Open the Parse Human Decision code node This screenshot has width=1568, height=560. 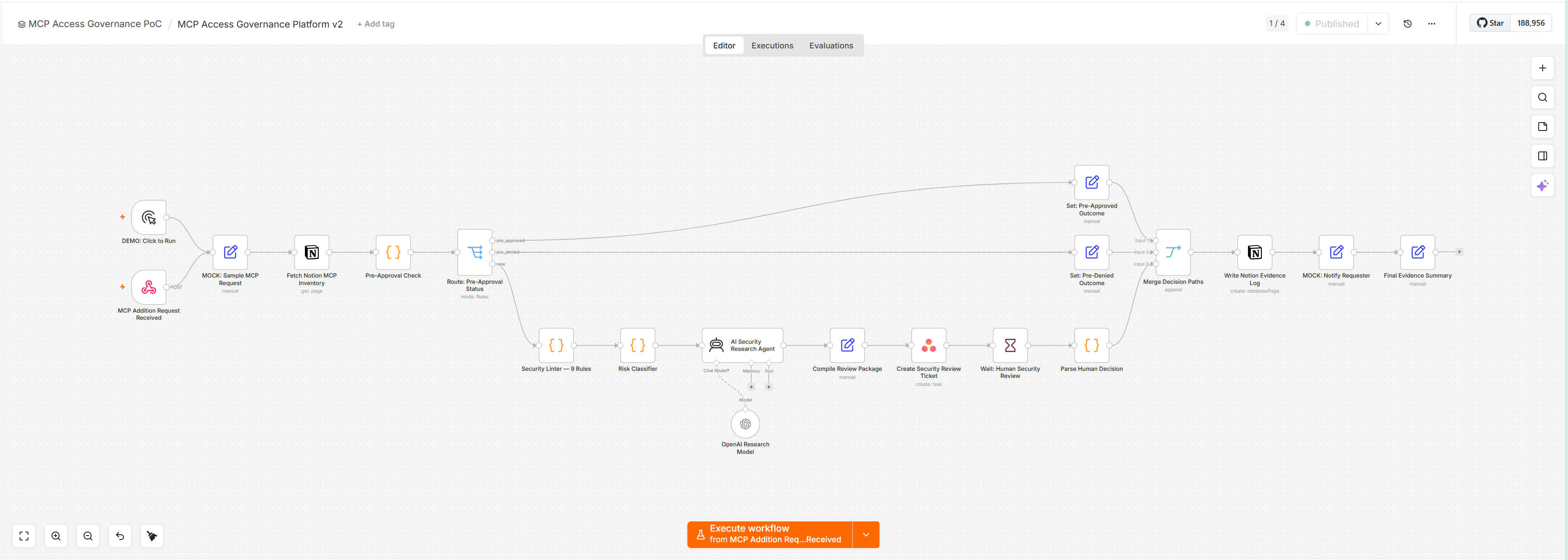tap(1092, 346)
